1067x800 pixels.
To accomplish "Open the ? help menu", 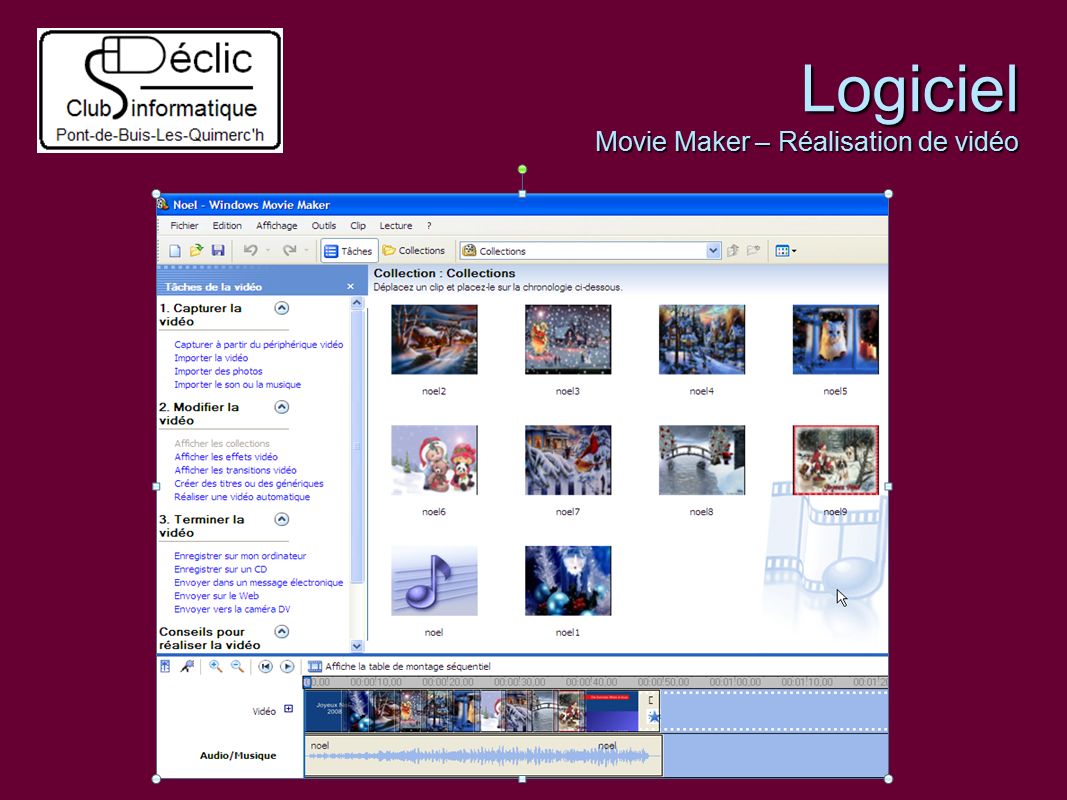I will tap(429, 226).
